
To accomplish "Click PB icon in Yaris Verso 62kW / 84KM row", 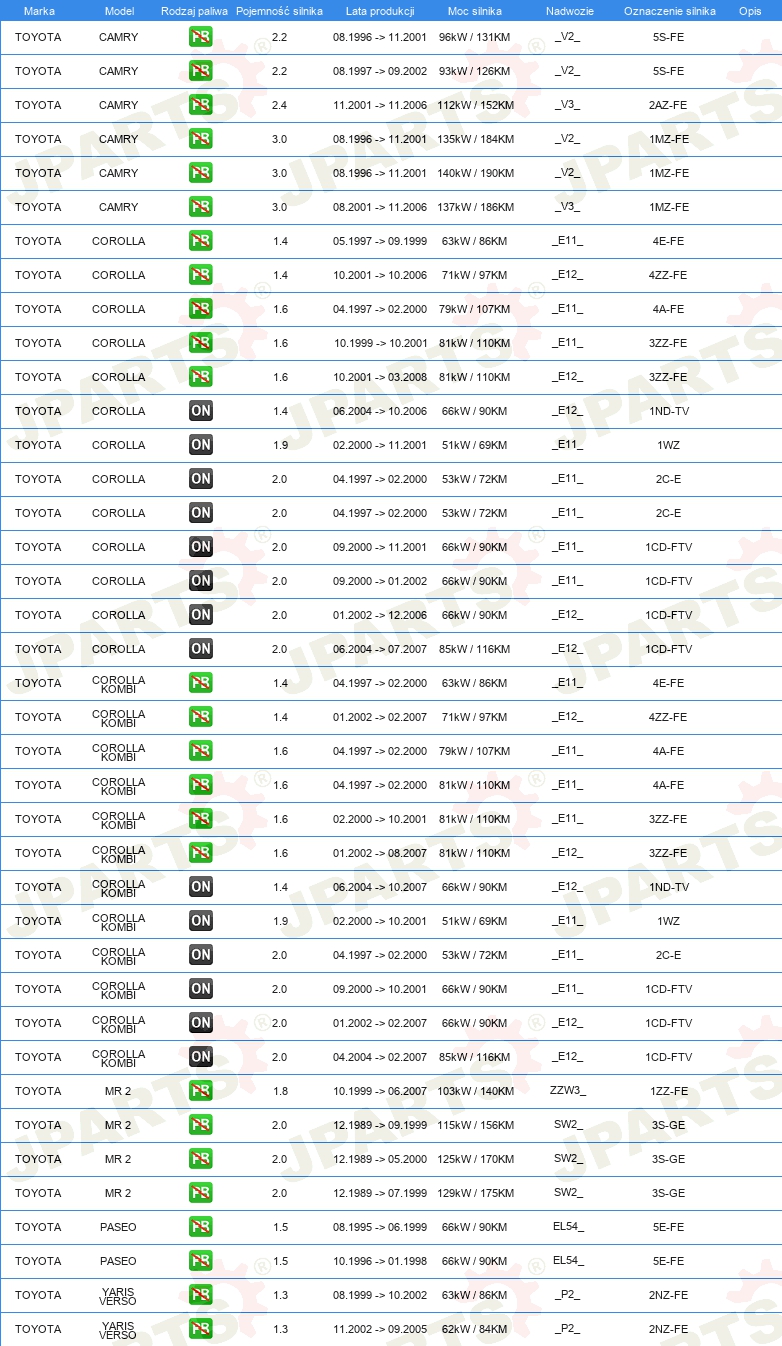I will point(200,1329).
